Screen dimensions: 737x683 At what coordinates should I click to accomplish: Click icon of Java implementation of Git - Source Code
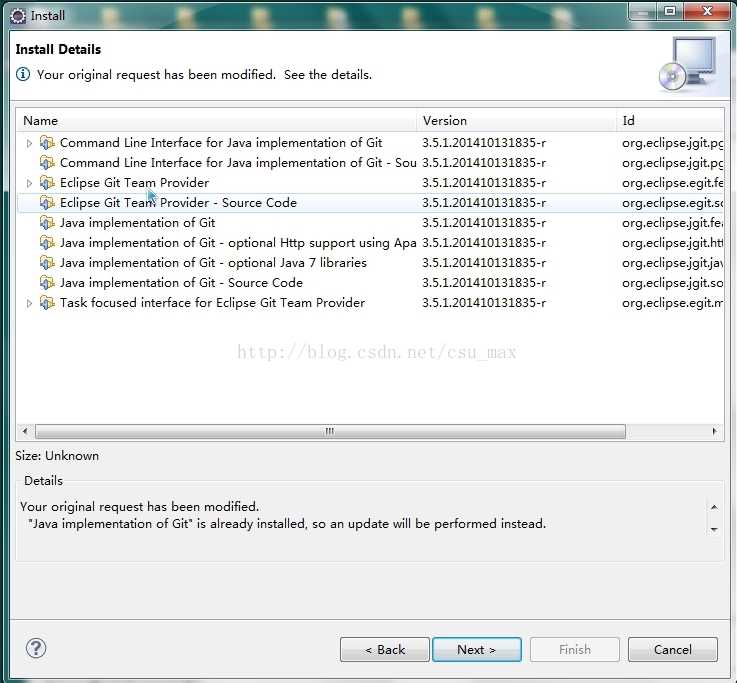coord(47,283)
